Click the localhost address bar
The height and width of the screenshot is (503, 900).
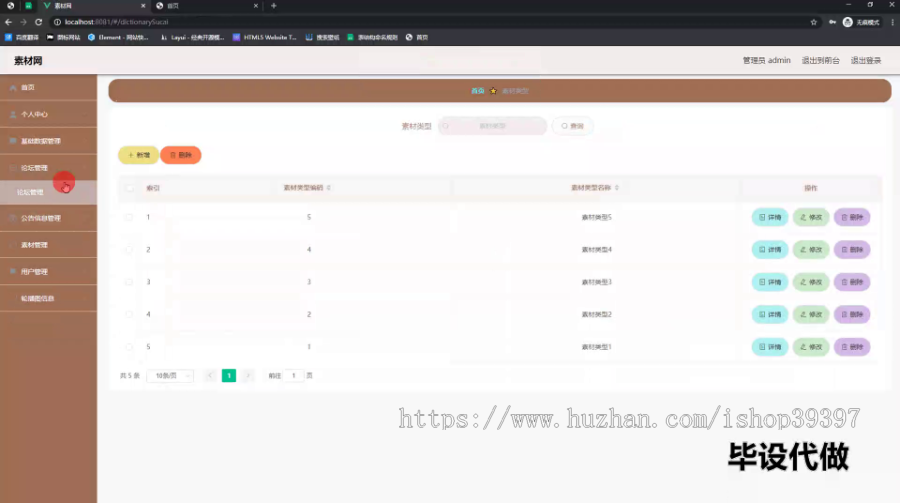coord(430,22)
